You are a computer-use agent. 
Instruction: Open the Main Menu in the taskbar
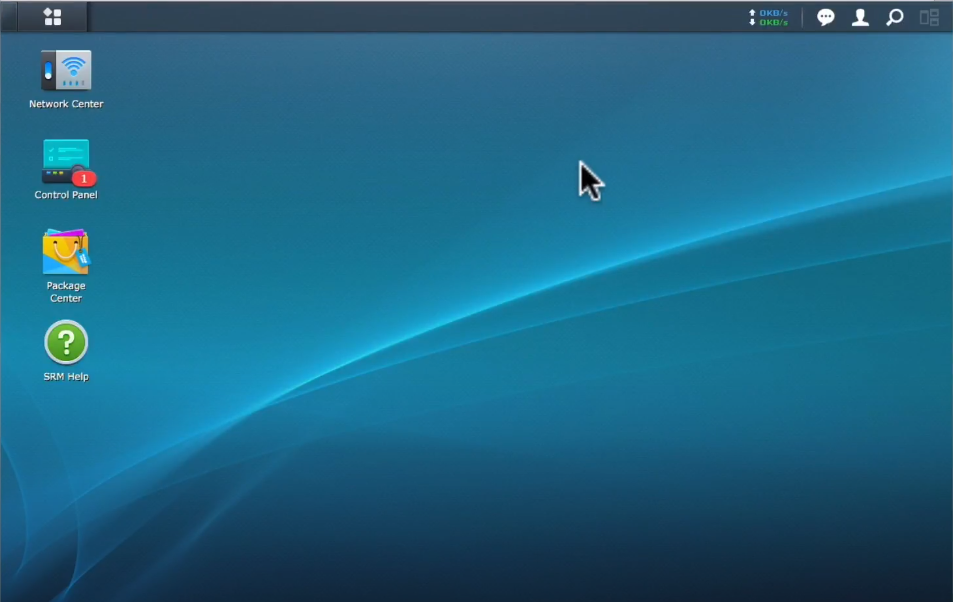coord(52,17)
